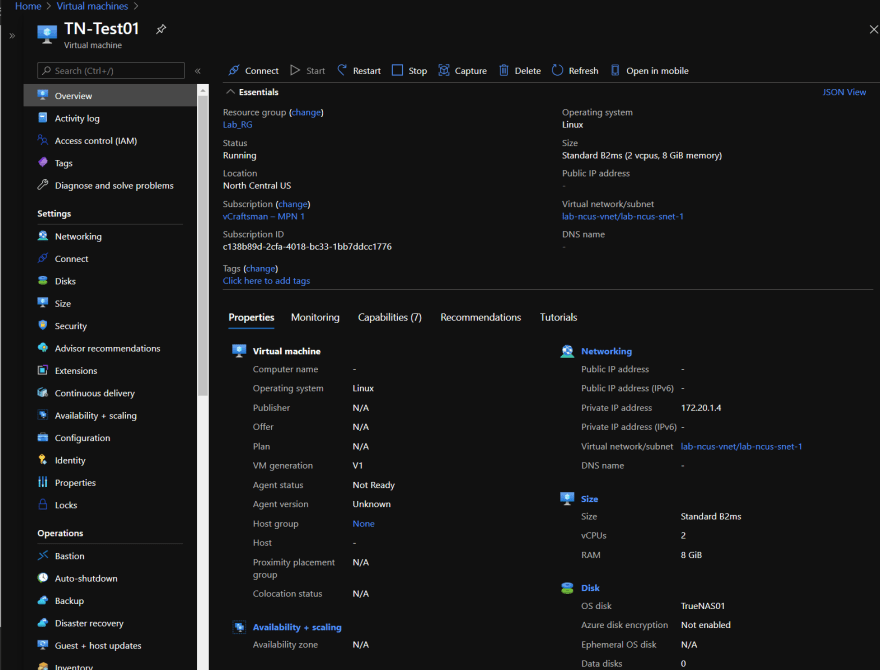The width and height of the screenshot is (880, 670).
Task: Open the Lab_RG resource group link
Action: click(237, 125)
